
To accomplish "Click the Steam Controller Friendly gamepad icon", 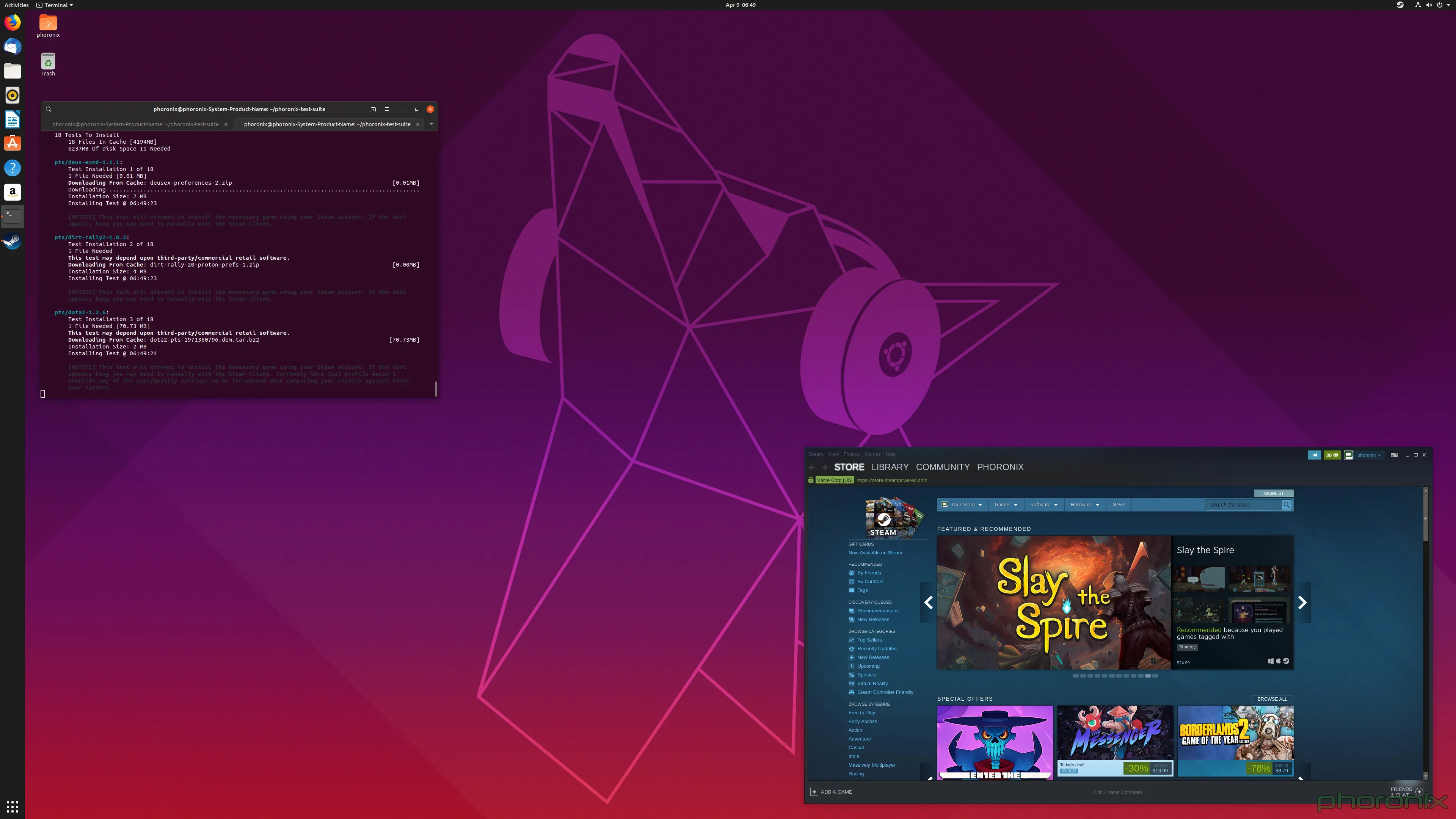I will 851,692.
